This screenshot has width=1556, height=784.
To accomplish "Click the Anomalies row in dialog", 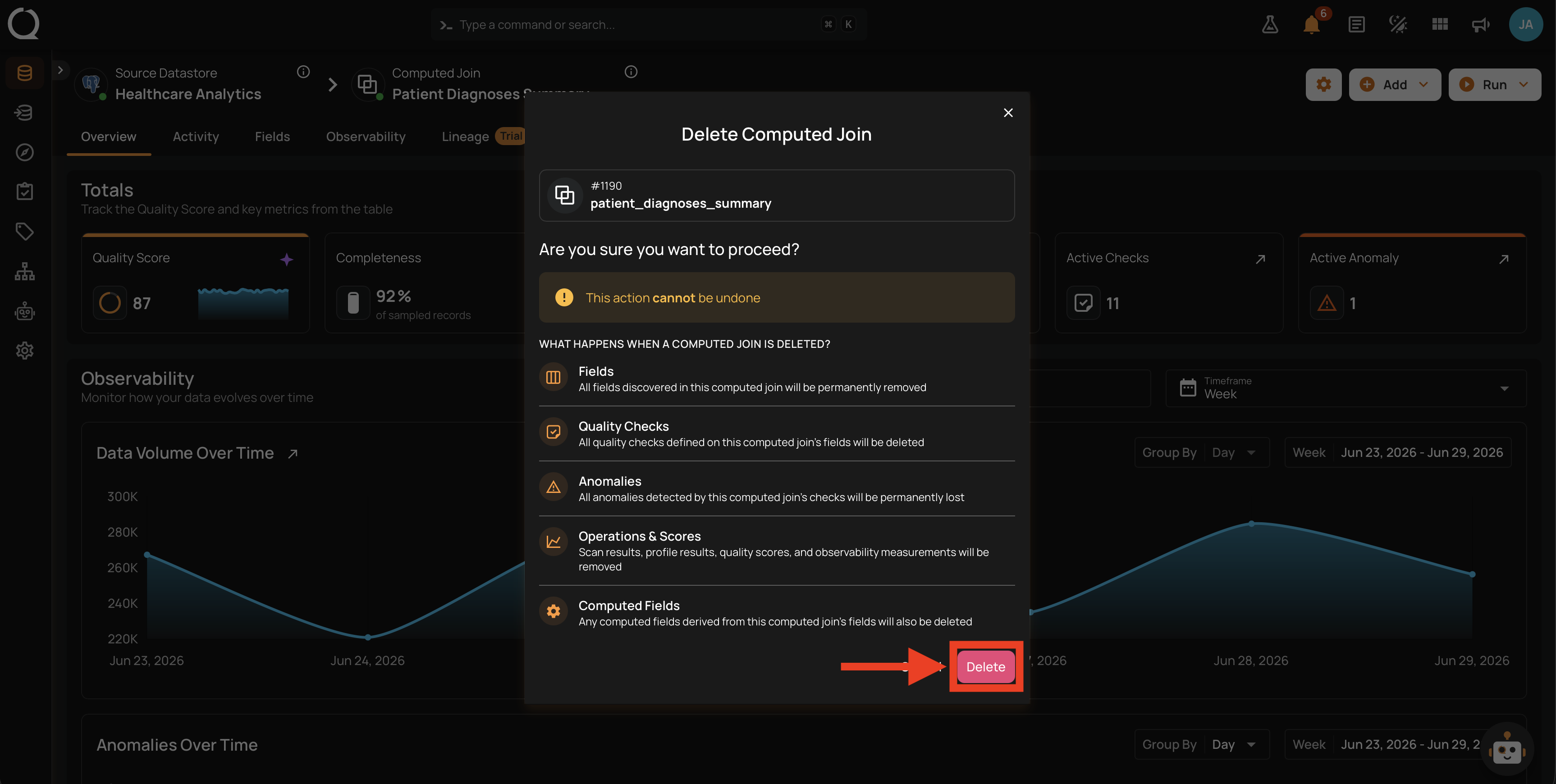I will coord(776,488).
